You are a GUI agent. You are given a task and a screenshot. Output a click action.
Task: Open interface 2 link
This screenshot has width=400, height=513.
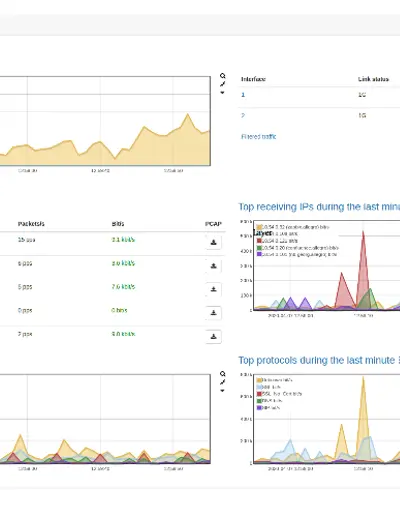(243, 115)
